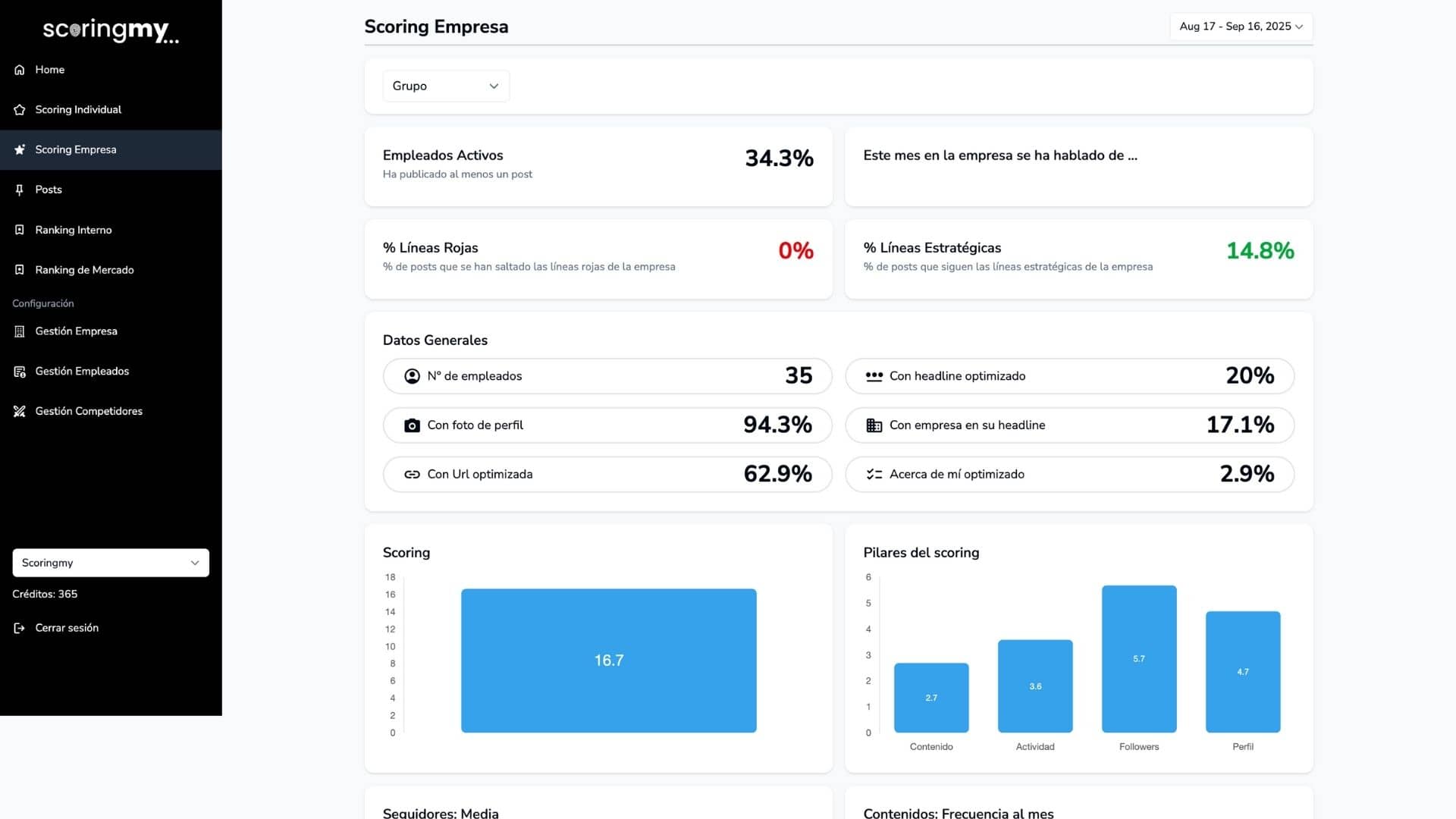
Task: Click the camera icon next to Con foto de perfil
Action: [412, 425]
